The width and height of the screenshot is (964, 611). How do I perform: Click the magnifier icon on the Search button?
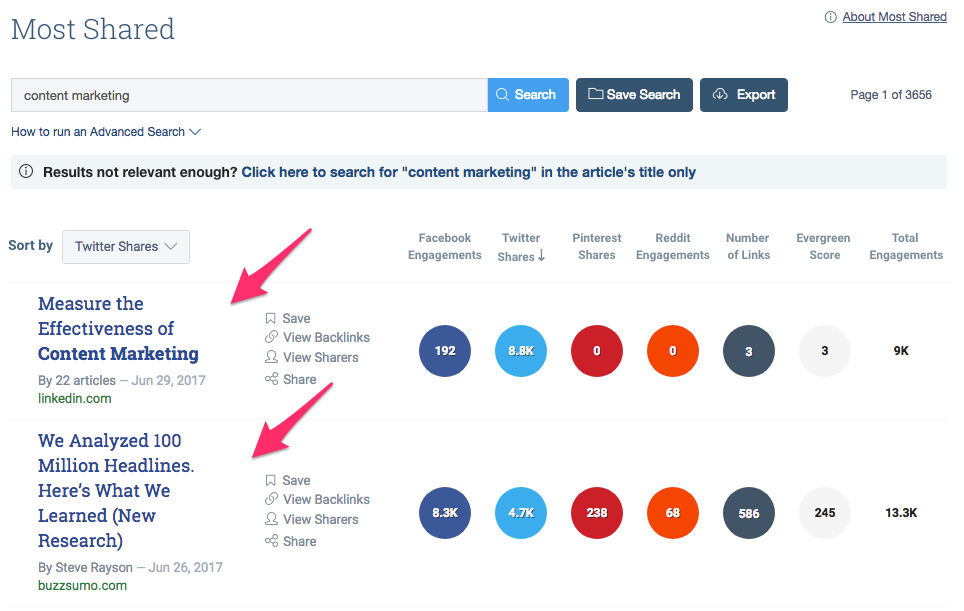coord(503,94)
